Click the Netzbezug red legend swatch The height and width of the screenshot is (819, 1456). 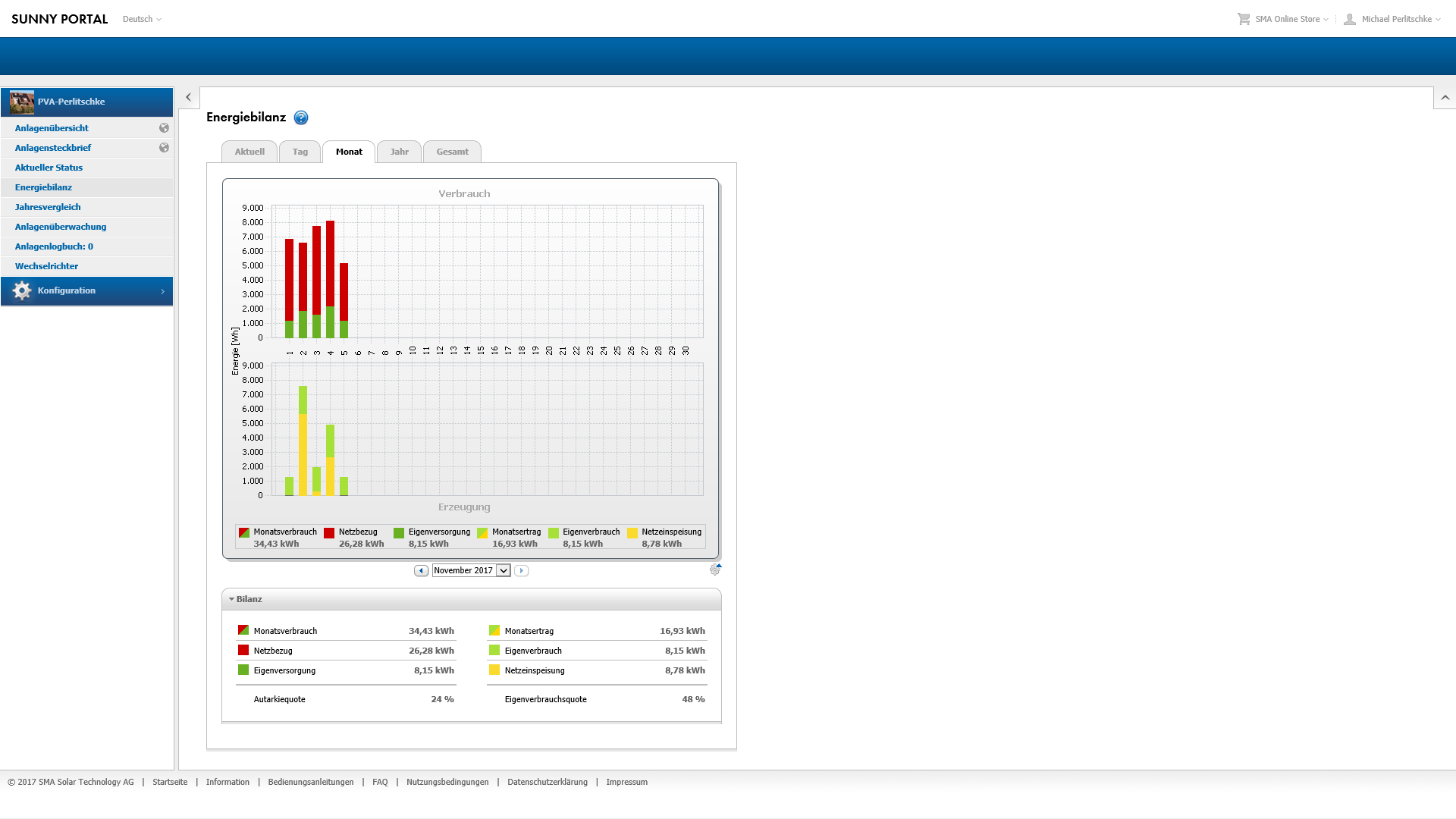click(x=329, y=533)
